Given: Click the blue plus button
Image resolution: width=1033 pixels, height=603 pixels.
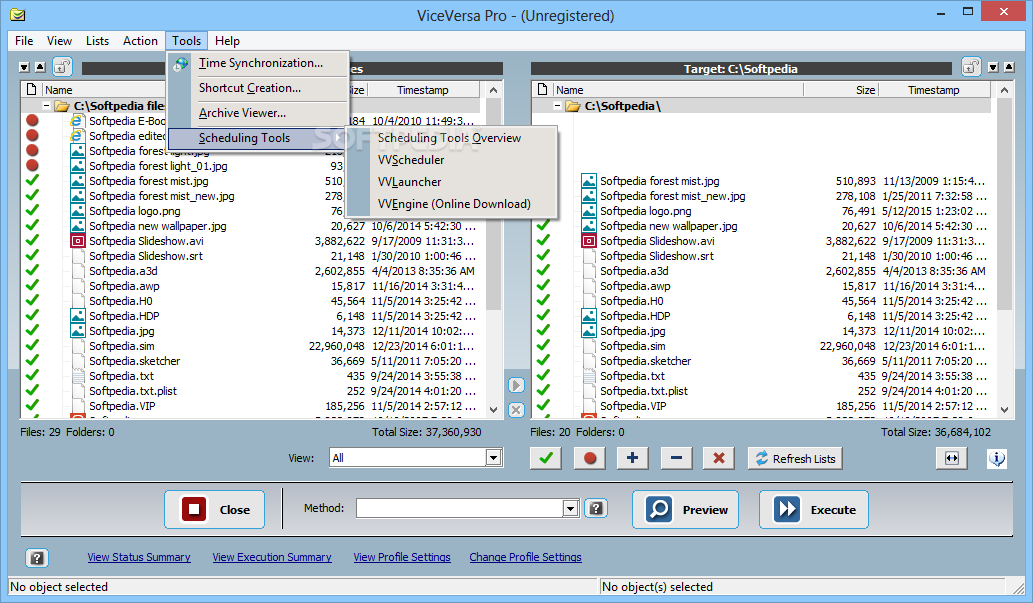Looking at the screenshot, I should [632, 458].
